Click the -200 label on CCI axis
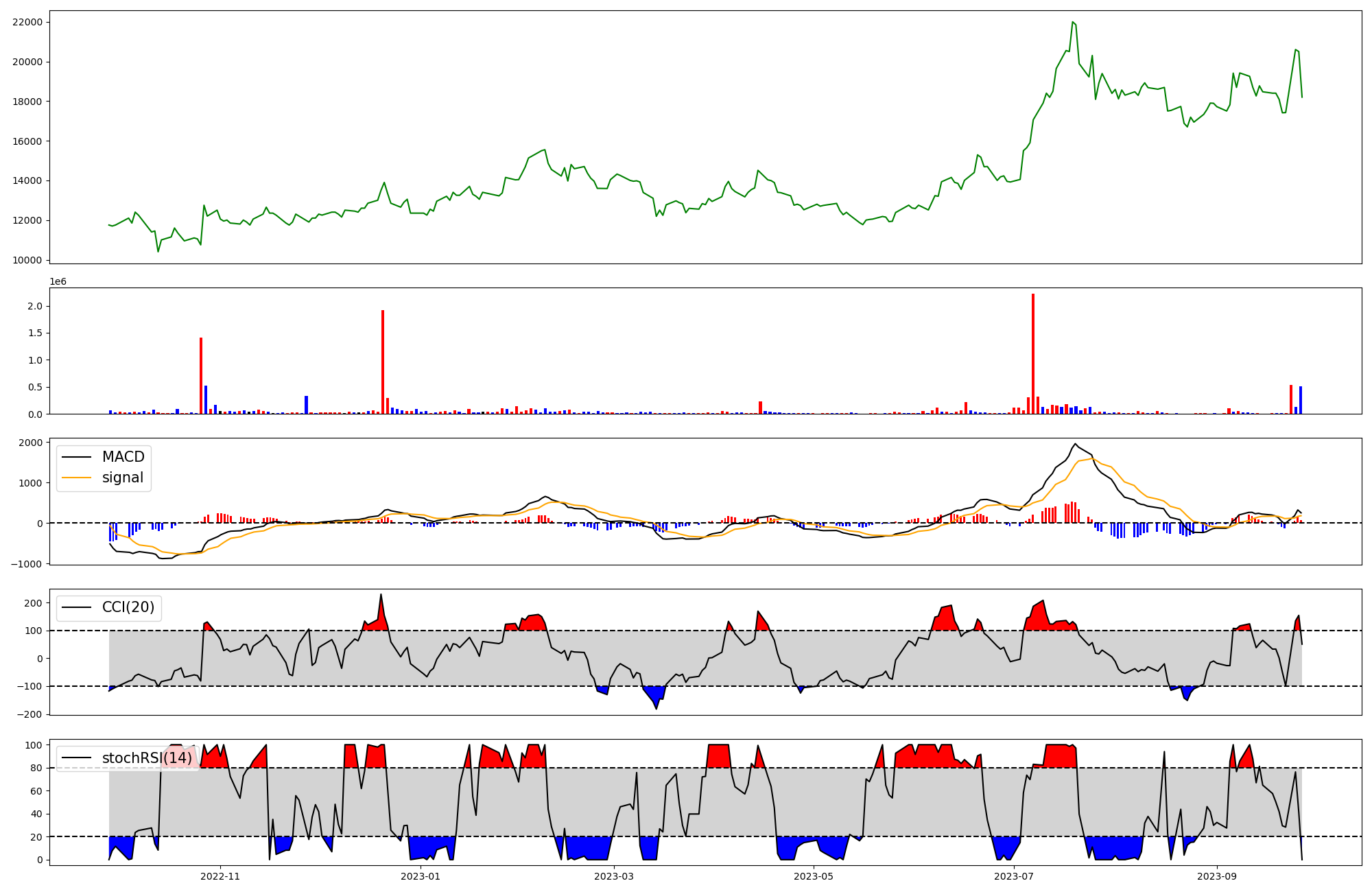Image resolution: width=1372 pixels, height=892 pixels. 28,714
